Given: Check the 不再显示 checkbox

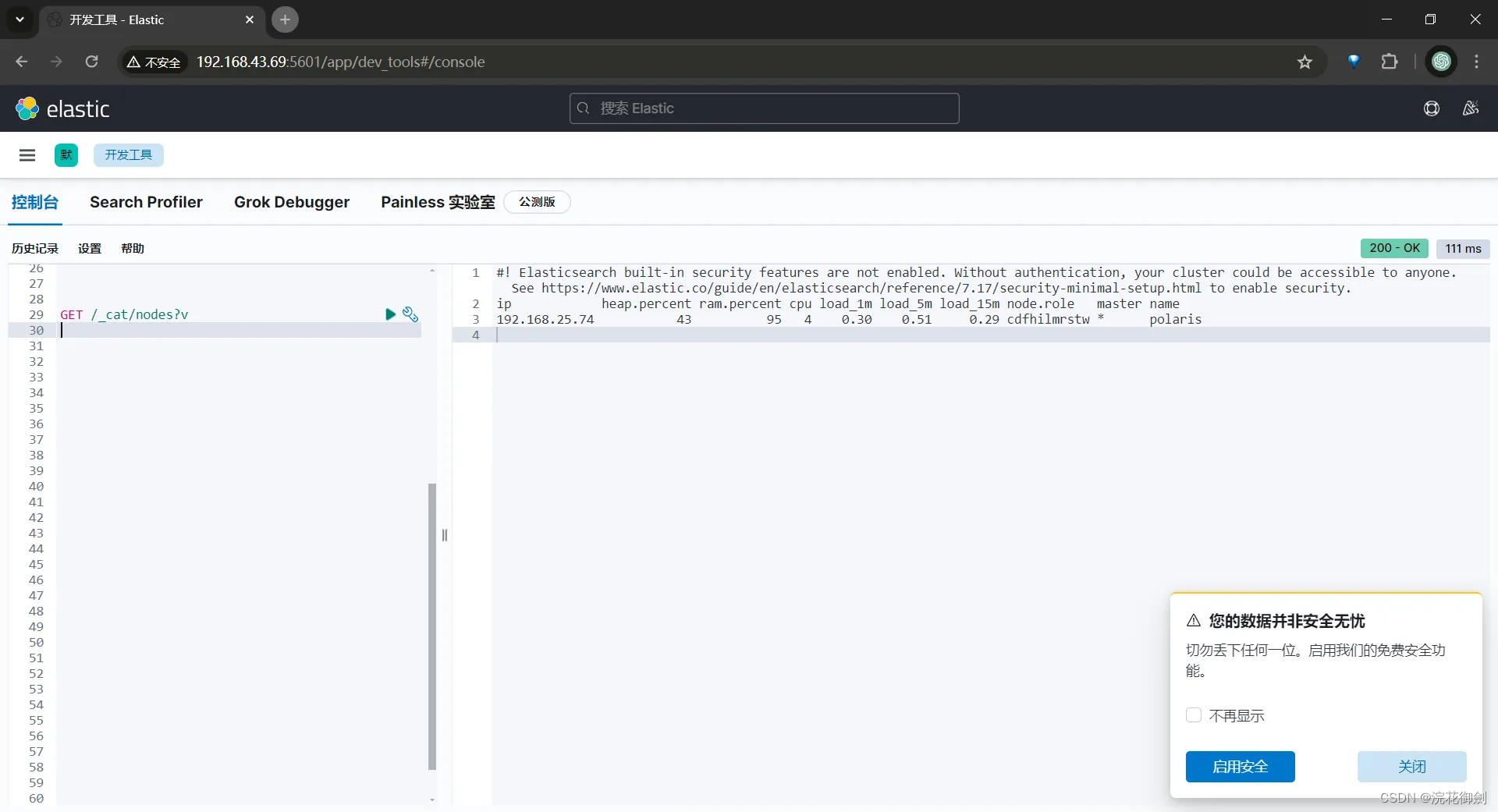Looking at the screenshot, I should 1193,715.
